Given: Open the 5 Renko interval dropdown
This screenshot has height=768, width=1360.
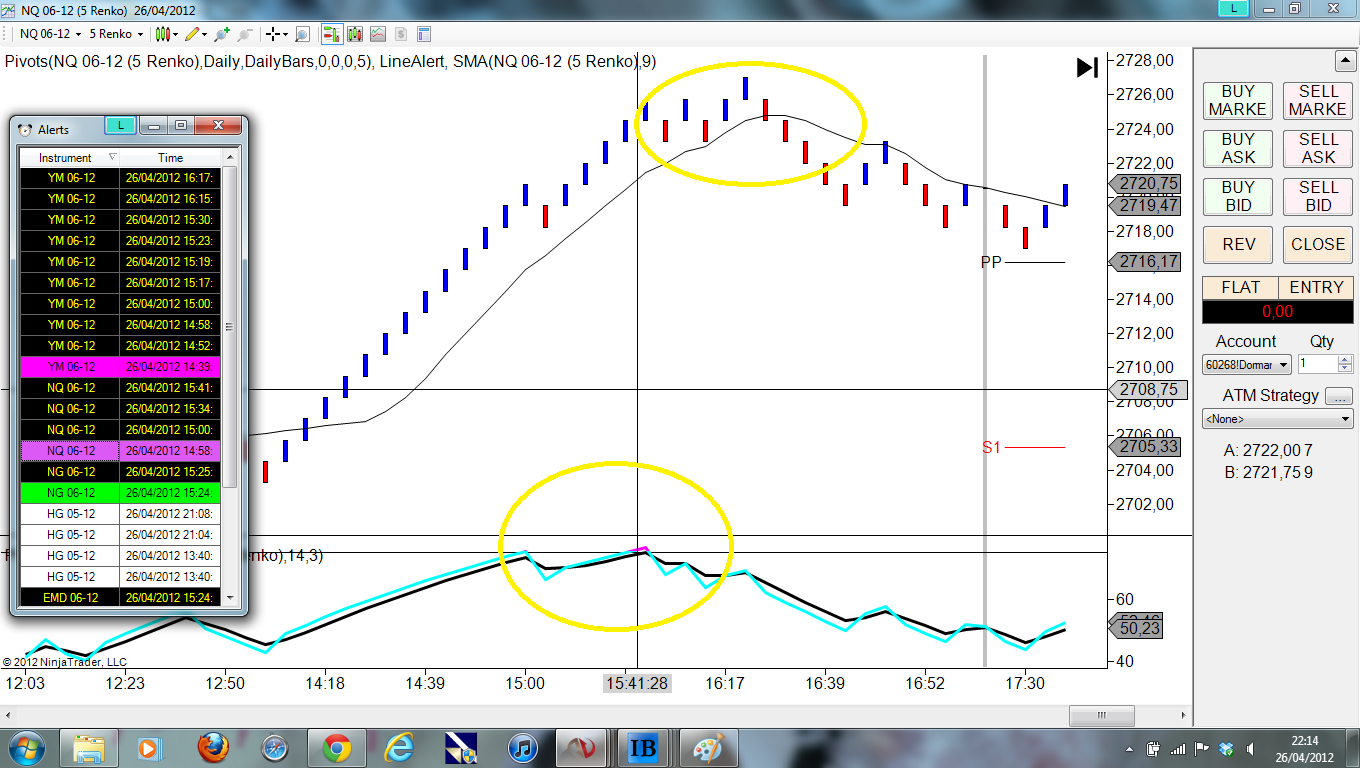Looking at the screenshot, I should point(116,34).
